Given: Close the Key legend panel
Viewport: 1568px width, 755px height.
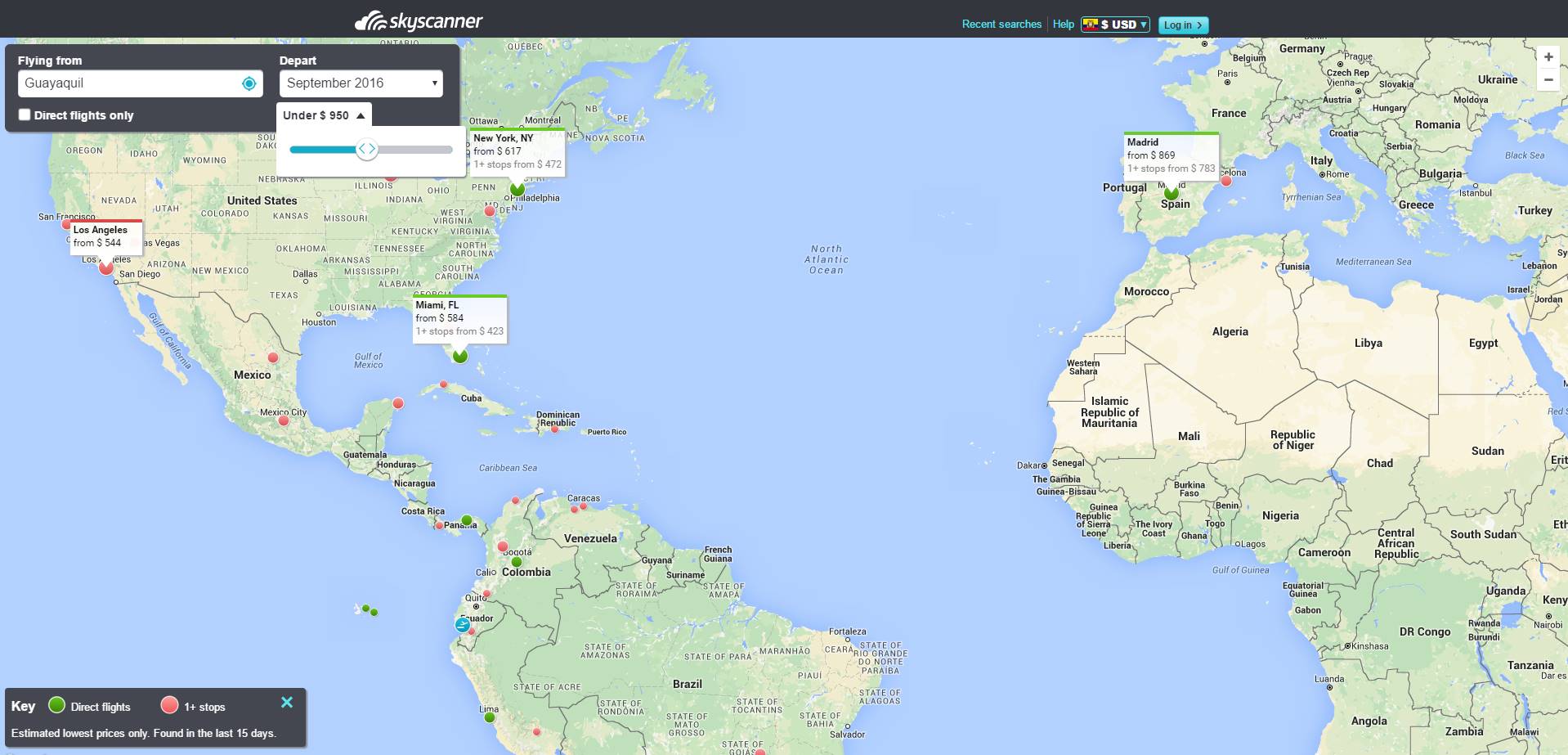Looking at the screenshot, I should point(287,702).
